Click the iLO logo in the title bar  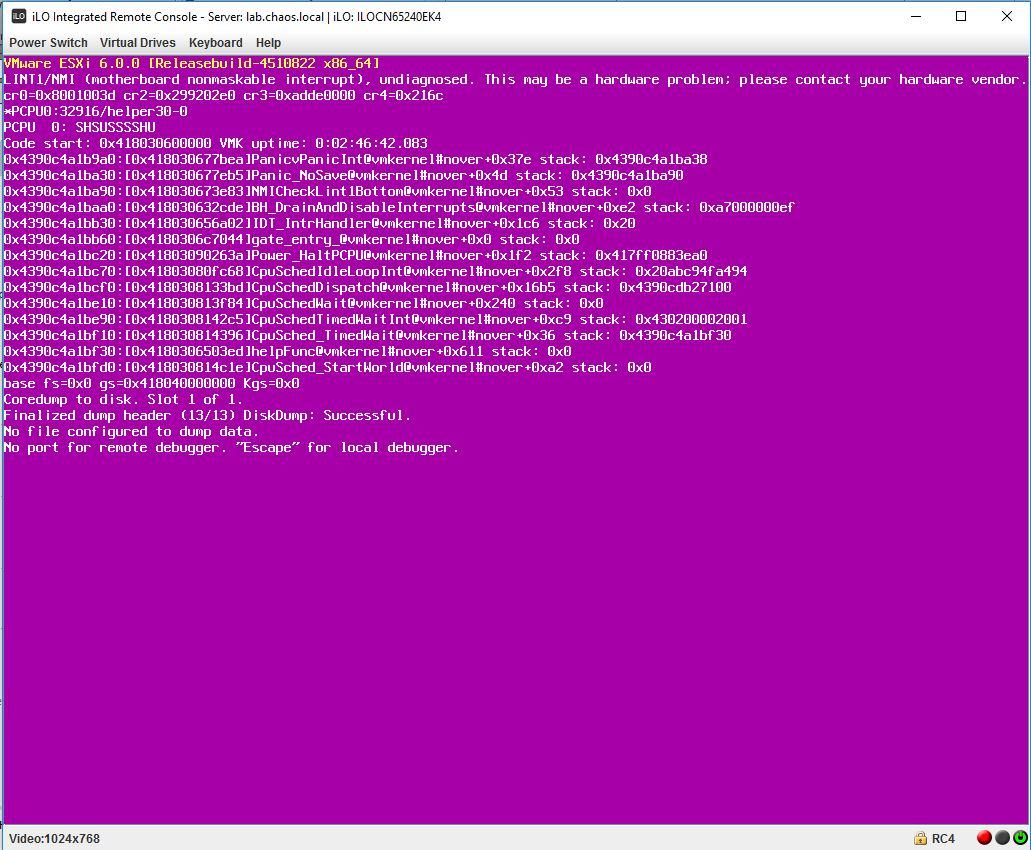click(19, 16)
